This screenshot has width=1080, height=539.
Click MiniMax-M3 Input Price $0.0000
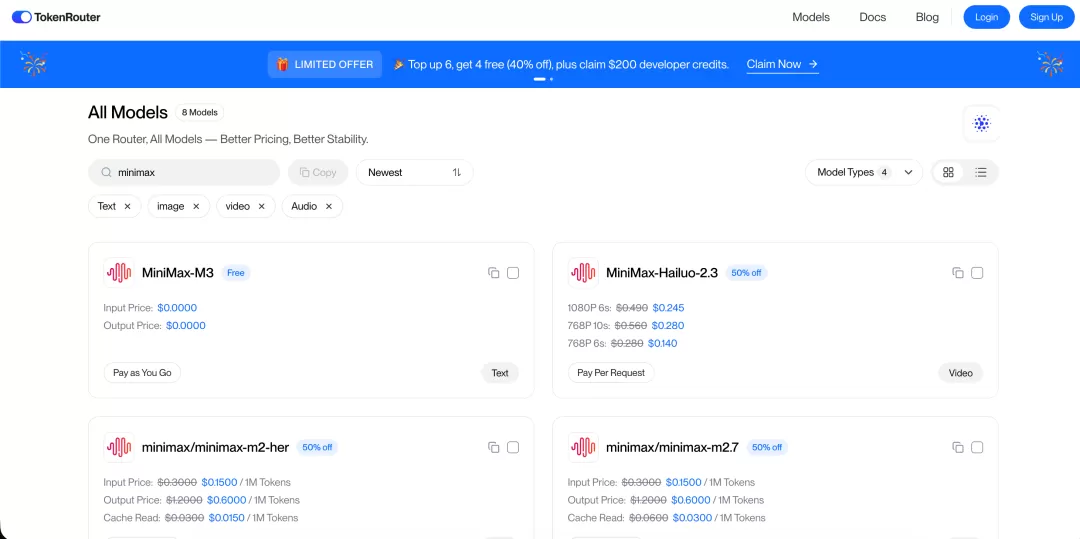177,308
